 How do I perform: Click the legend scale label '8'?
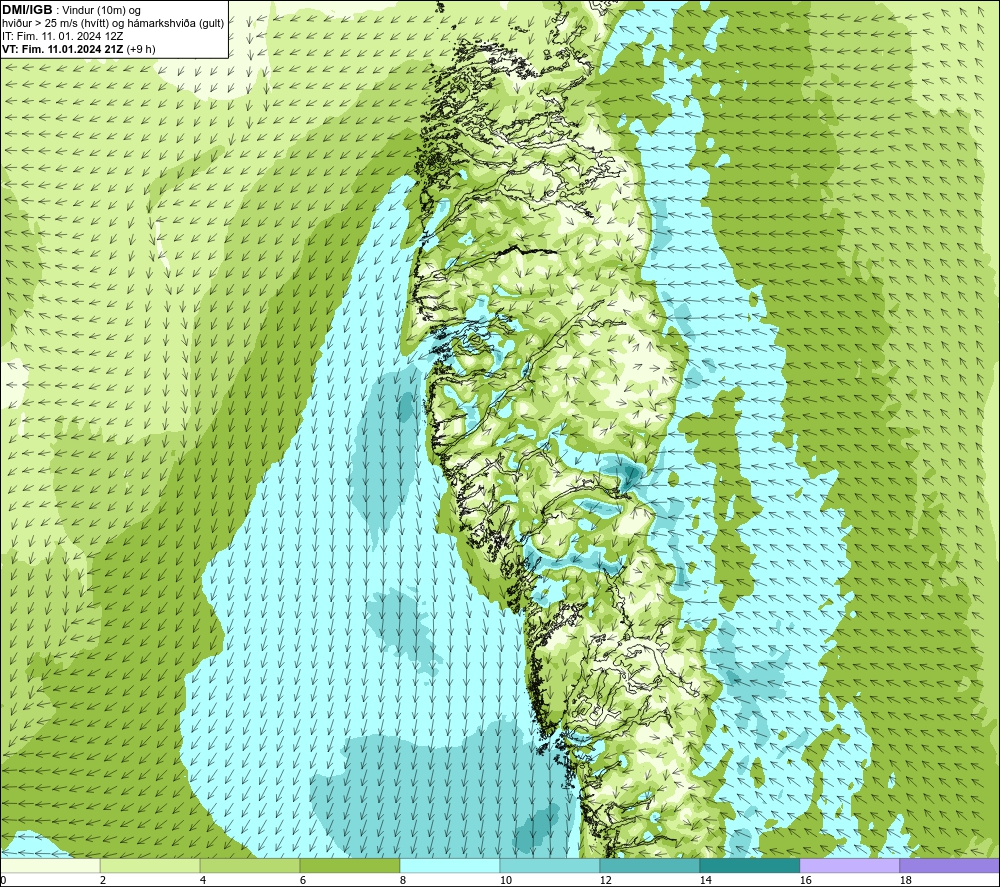403,880
